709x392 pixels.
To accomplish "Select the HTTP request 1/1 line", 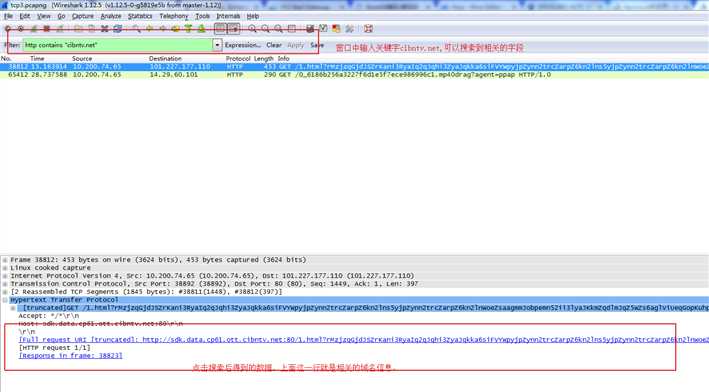I will (x=55, y=348).
